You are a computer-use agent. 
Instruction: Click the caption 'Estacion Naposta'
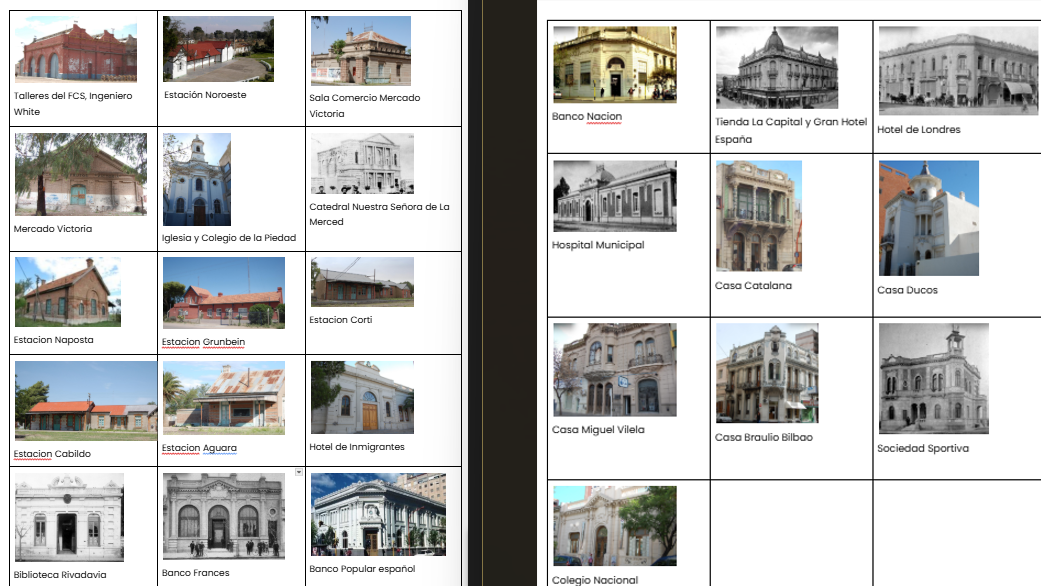point(54,340)
